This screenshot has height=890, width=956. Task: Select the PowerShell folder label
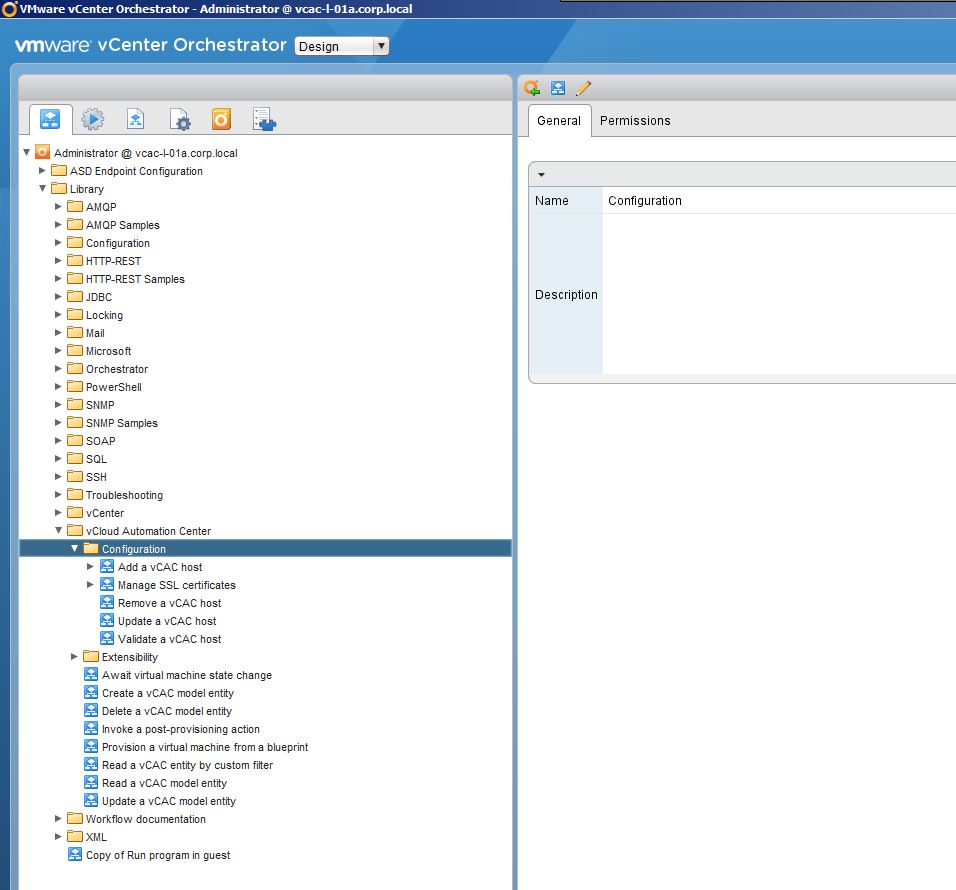click(x=113, y=386)
